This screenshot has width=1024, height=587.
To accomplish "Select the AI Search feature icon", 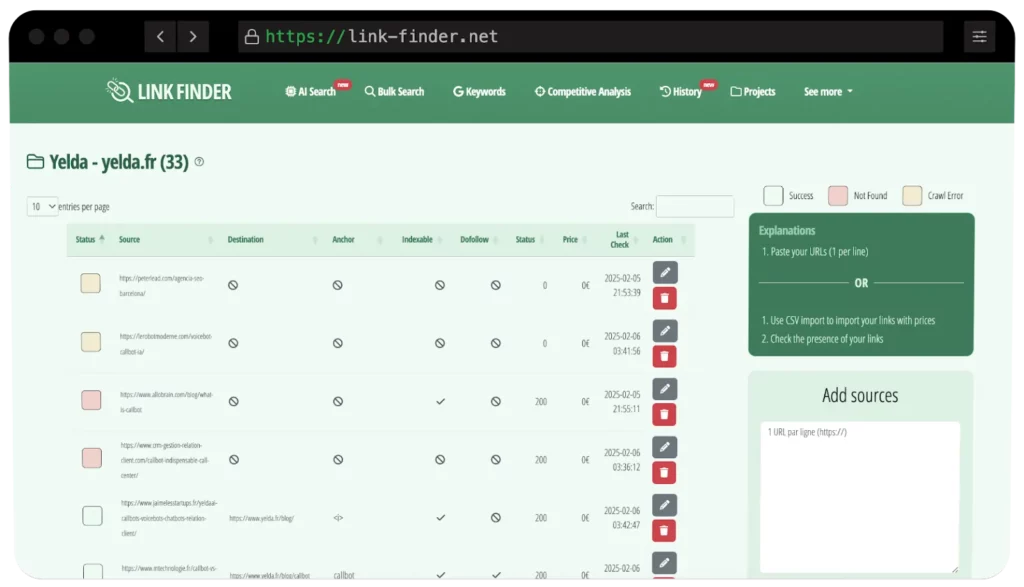I will (x=290, y=91).
